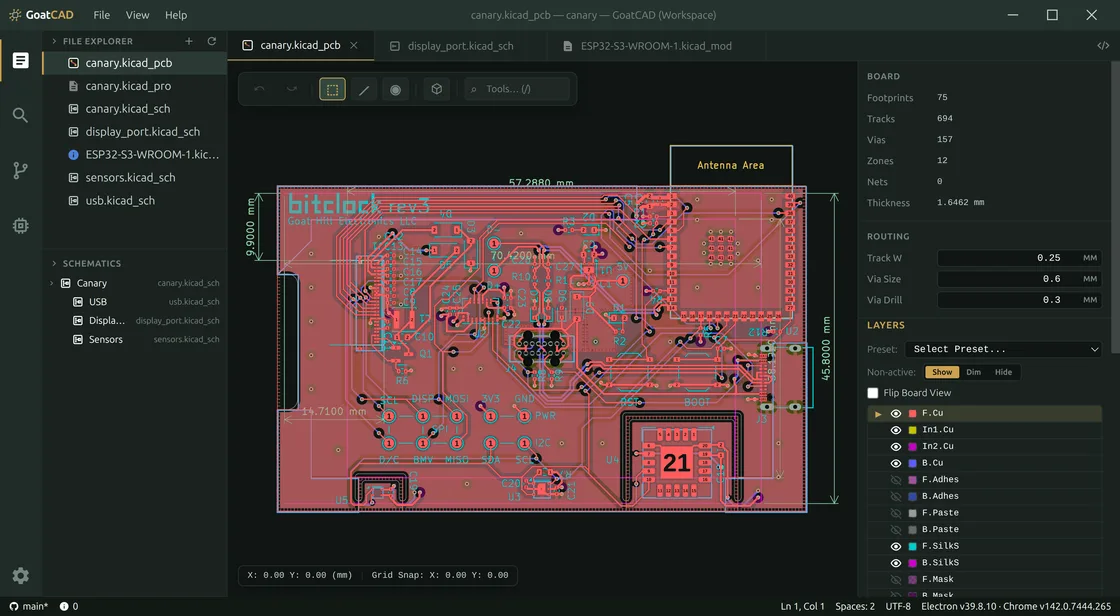Click the GoatCAD logo icon
Viewport: 1120px width, 616px height.
coord(15,14)
